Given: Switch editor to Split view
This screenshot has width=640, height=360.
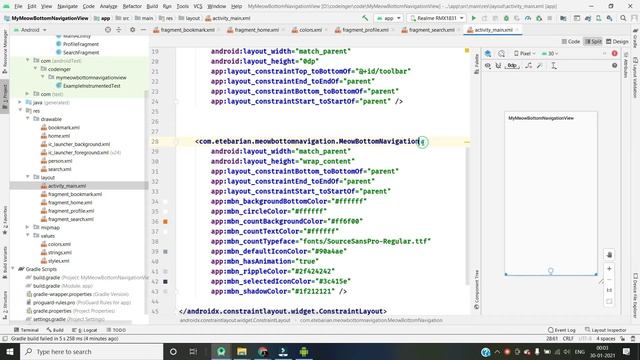Looking at the screenshot, I should [x=593, y=42].
